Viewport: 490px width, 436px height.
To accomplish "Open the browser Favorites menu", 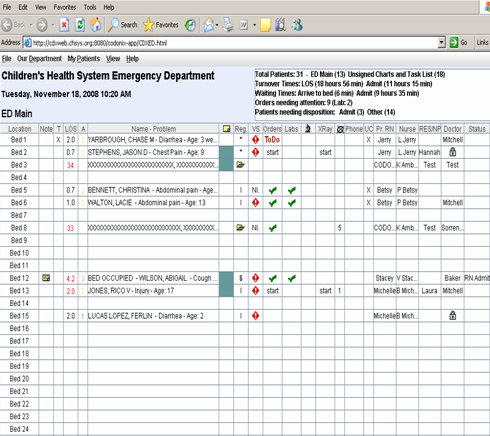I will click(65, 7).
